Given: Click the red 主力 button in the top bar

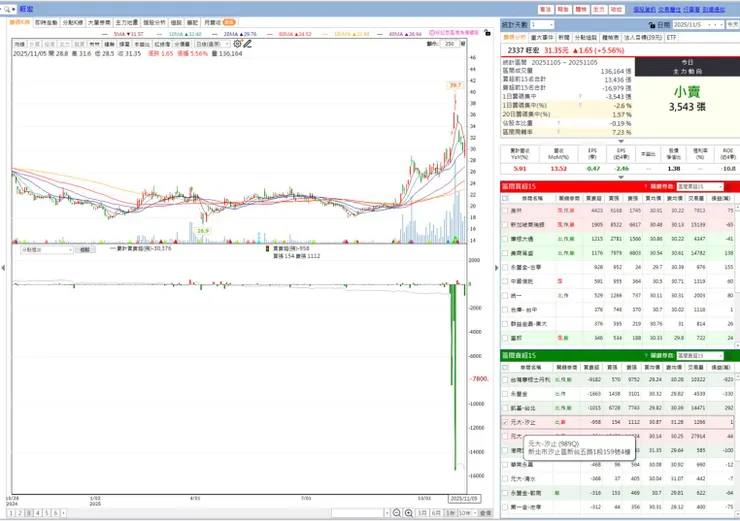Looking at the screenshot, I should pyautogui.click(x=598, y=9).
